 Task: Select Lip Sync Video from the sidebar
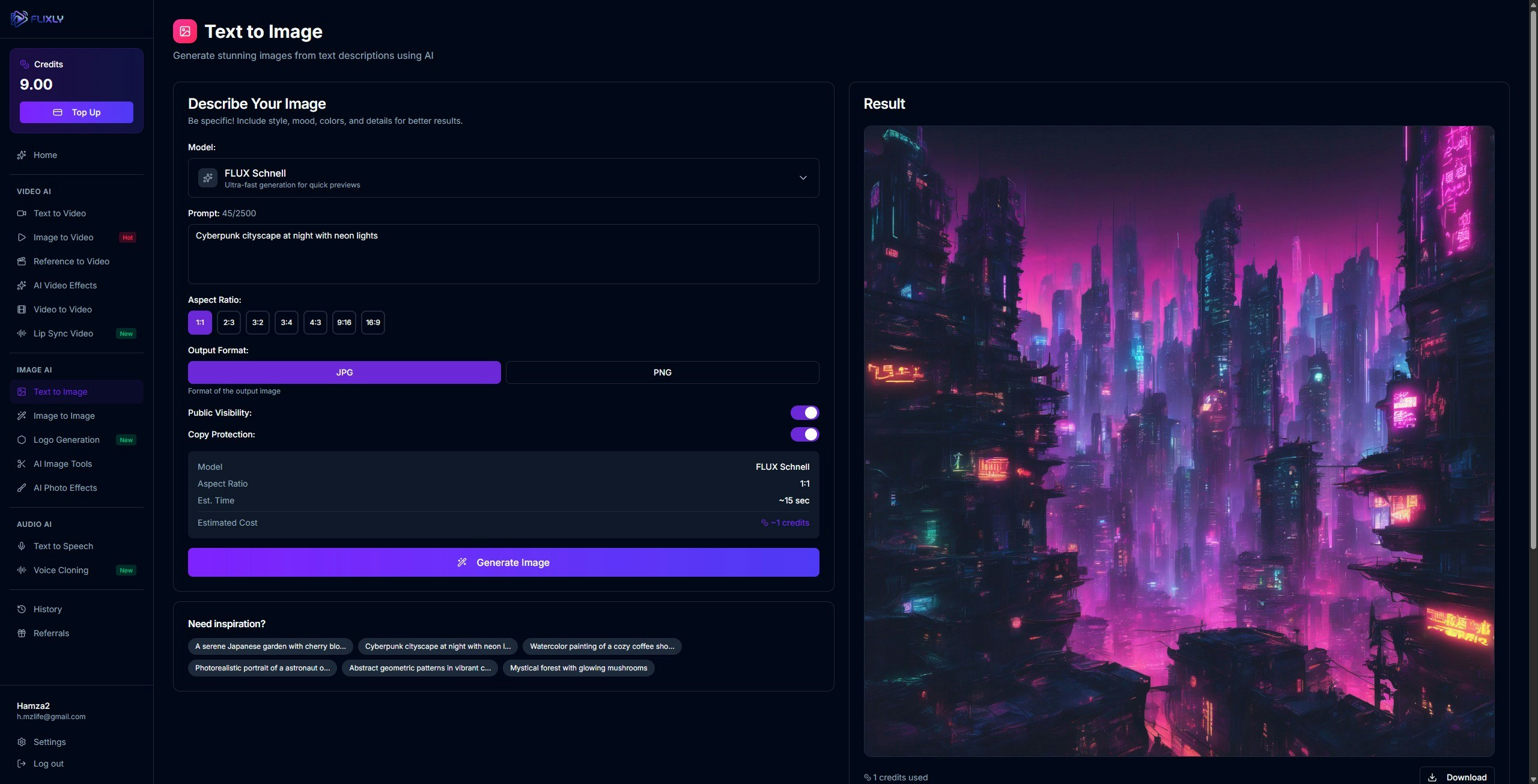coord(62,333)
